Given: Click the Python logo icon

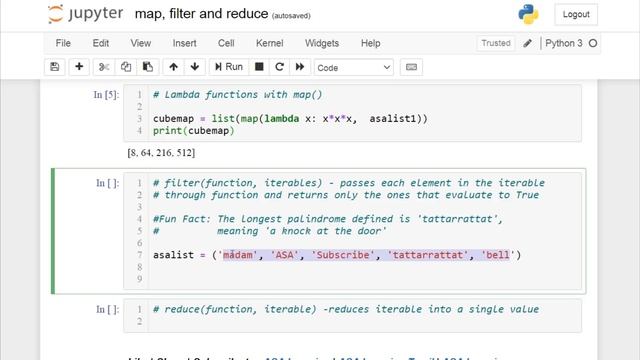Looking at the screenshot, I should (x=528, y=14).
